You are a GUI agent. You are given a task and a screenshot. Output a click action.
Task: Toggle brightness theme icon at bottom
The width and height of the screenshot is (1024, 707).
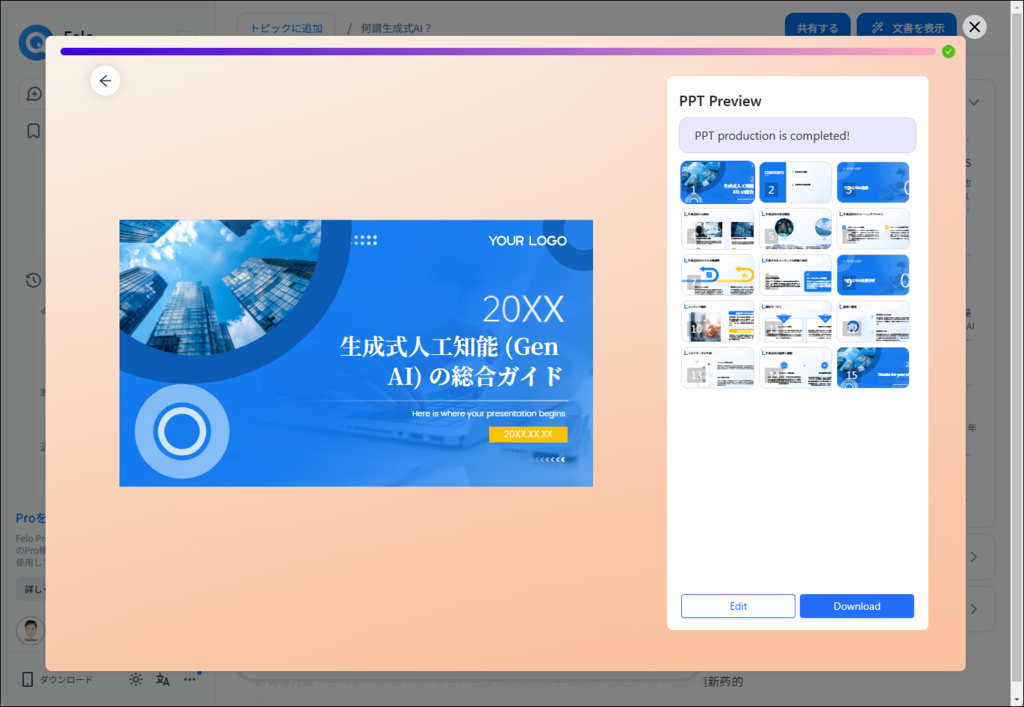point(135,680)
